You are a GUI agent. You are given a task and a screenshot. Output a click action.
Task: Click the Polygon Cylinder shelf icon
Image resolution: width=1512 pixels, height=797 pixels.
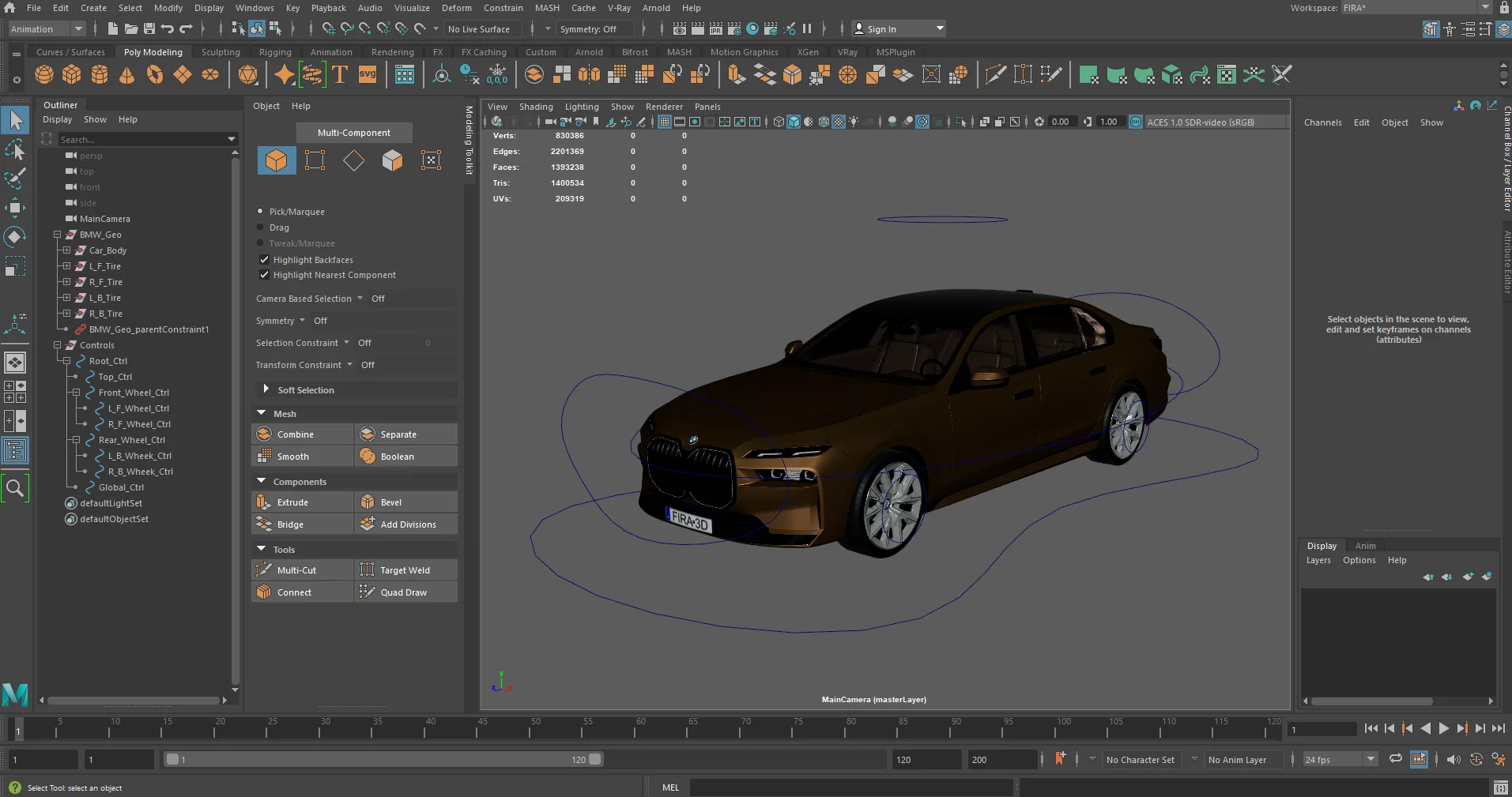click(100, 75)
